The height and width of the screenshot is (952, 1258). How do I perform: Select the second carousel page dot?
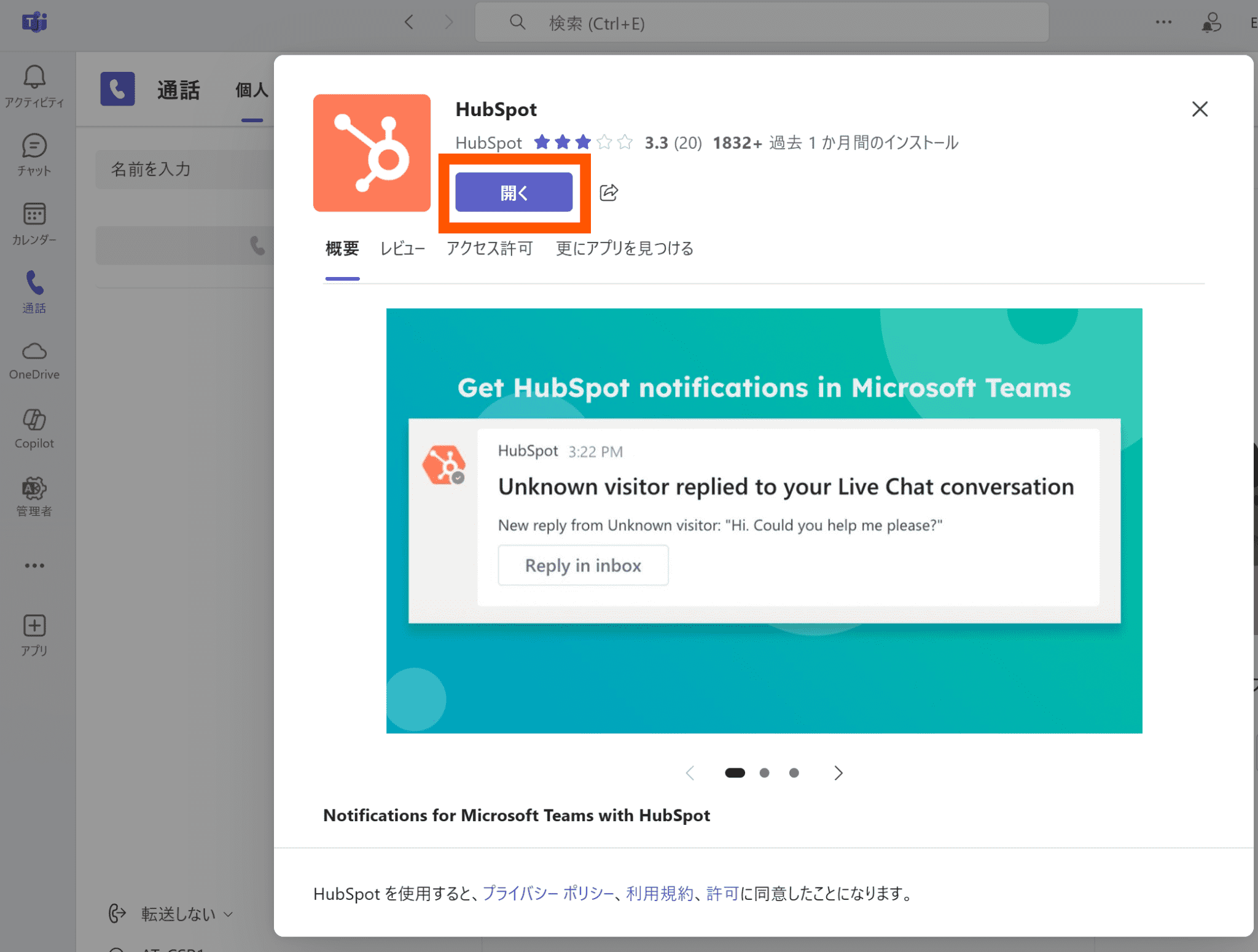[x=764, y=773]
